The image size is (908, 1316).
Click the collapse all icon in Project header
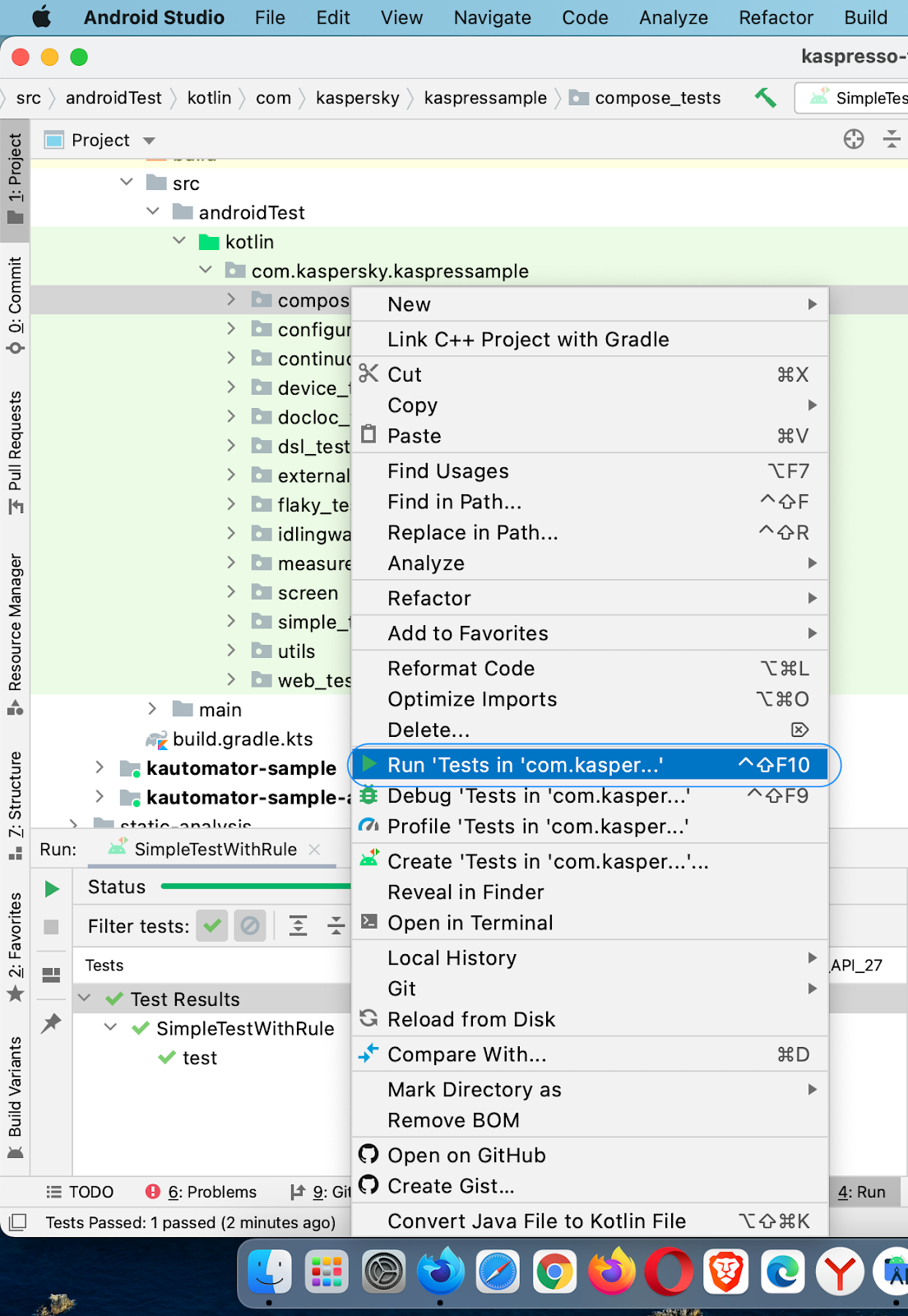[892, 139]
